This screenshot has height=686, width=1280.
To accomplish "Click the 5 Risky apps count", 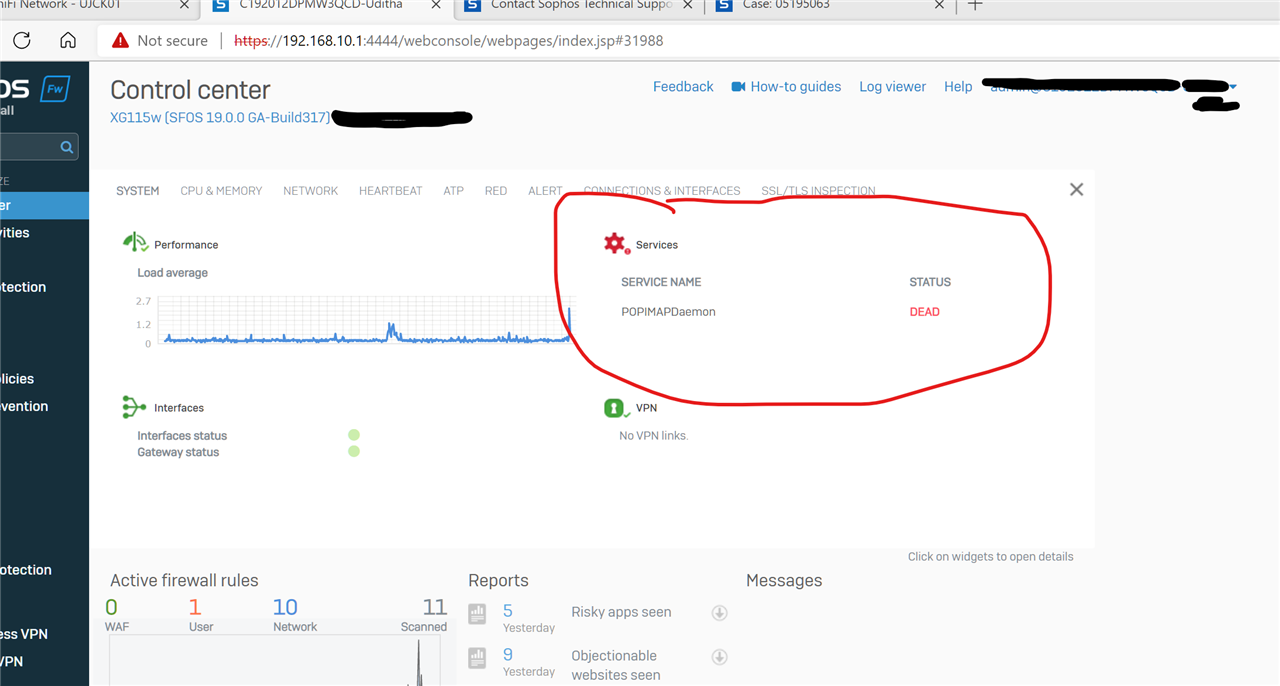I will tap(508, 611).
